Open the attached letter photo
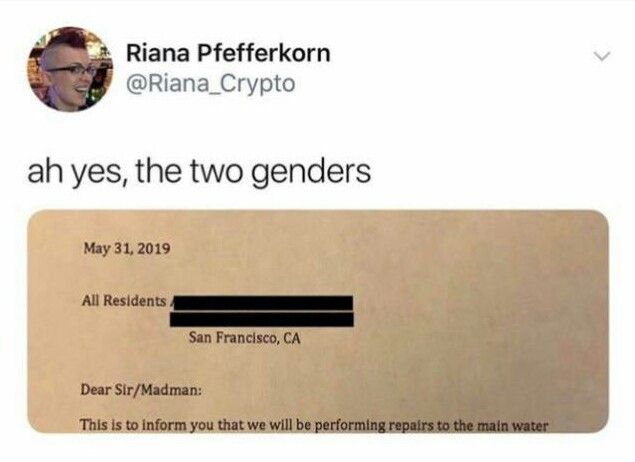The width and height of the screenshot is (635, 462). 318,321
